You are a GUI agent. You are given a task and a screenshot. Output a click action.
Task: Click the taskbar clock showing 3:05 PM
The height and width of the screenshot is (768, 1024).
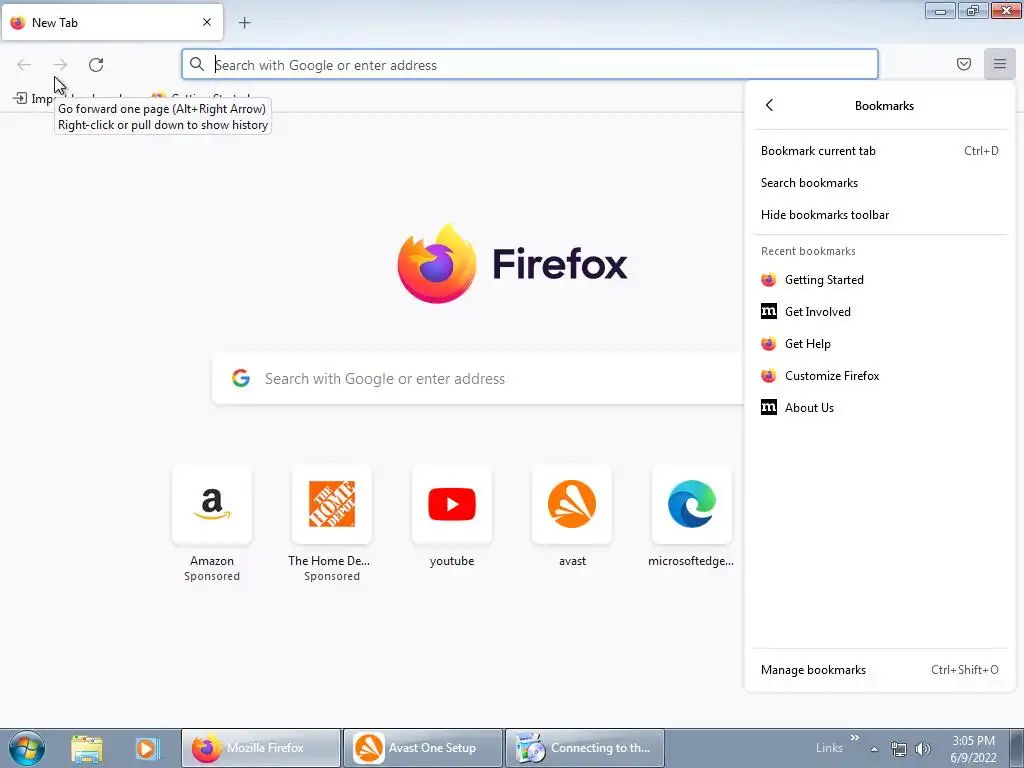(x=973, y=749)
